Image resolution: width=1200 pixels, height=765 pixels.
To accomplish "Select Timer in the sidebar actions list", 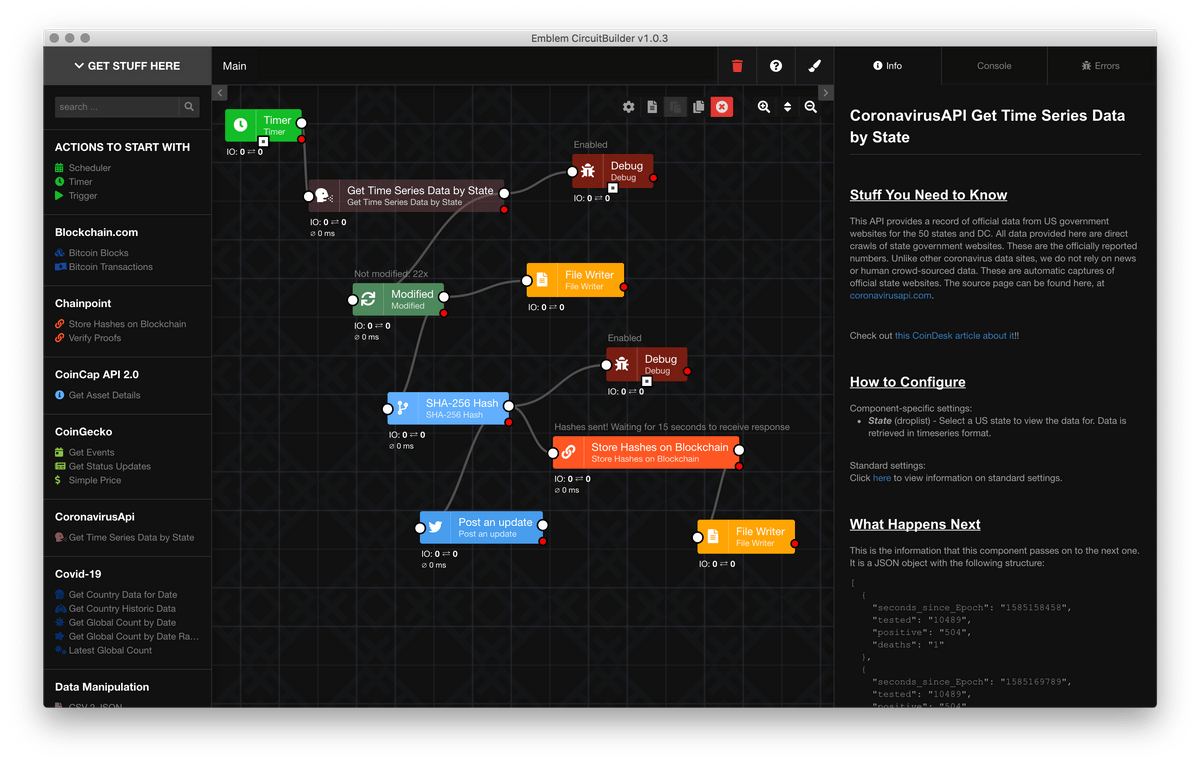I will 80,182.
